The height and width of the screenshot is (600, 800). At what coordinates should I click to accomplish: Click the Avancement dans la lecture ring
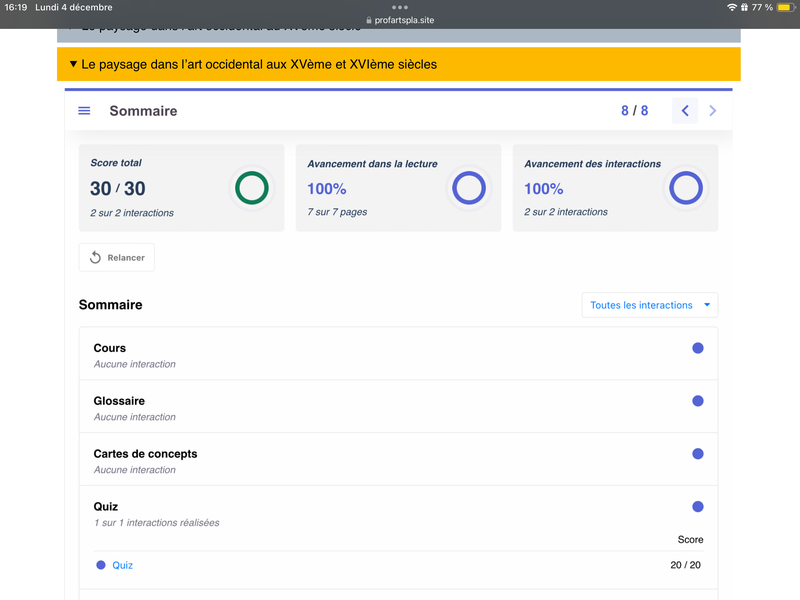(x=469, y=188)
